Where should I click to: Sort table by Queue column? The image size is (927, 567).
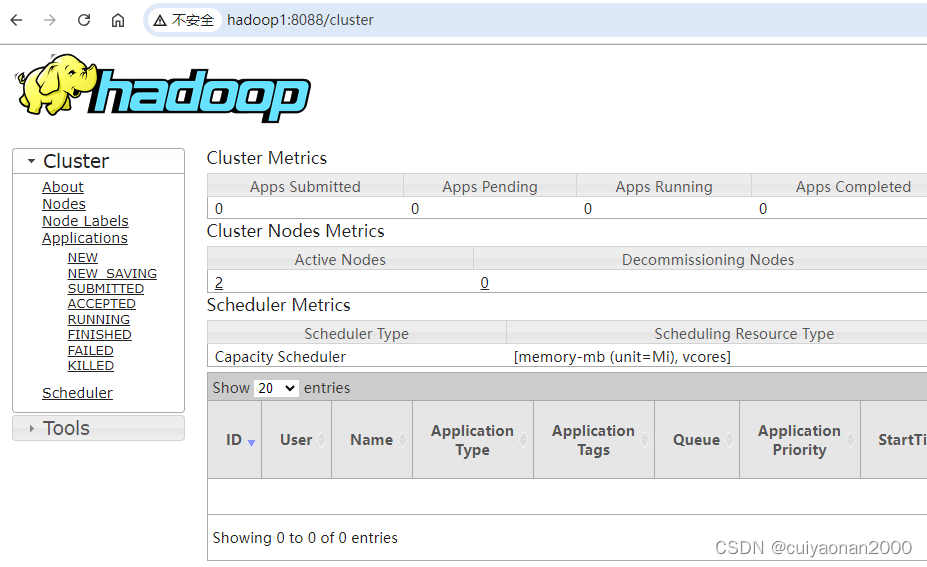coord(696,440)
